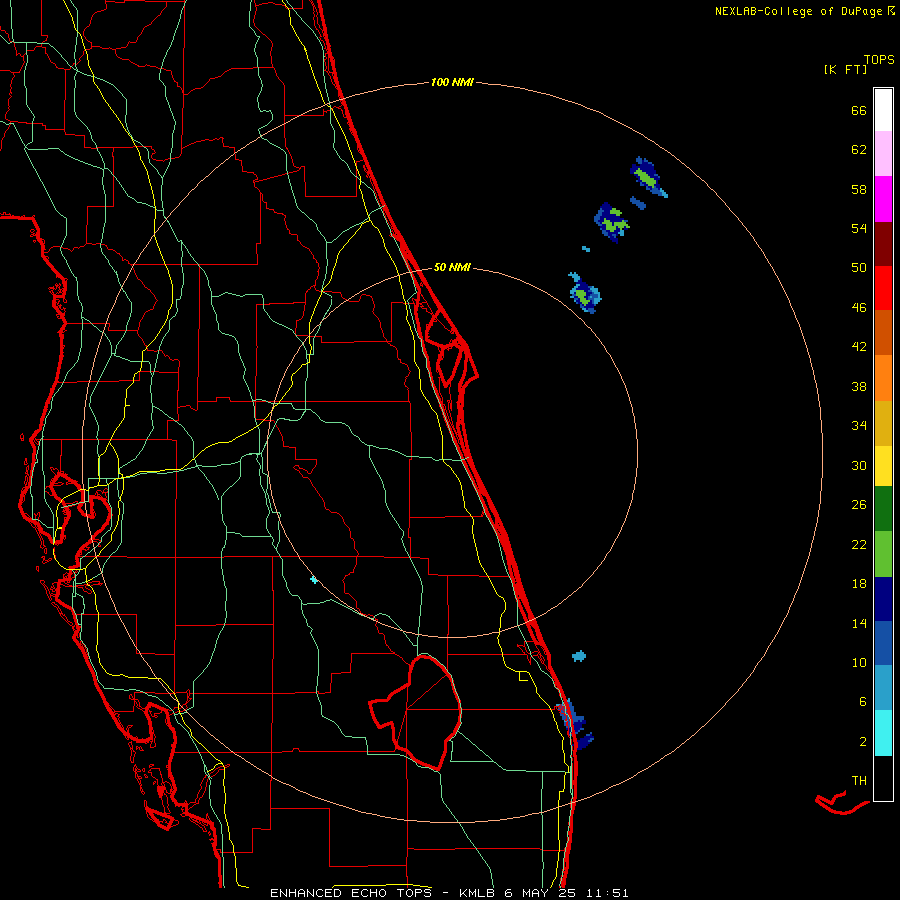900x900 pixels.
Task: Click the light pink 62 kft legend swatch
Action: (x=883, y=154)
